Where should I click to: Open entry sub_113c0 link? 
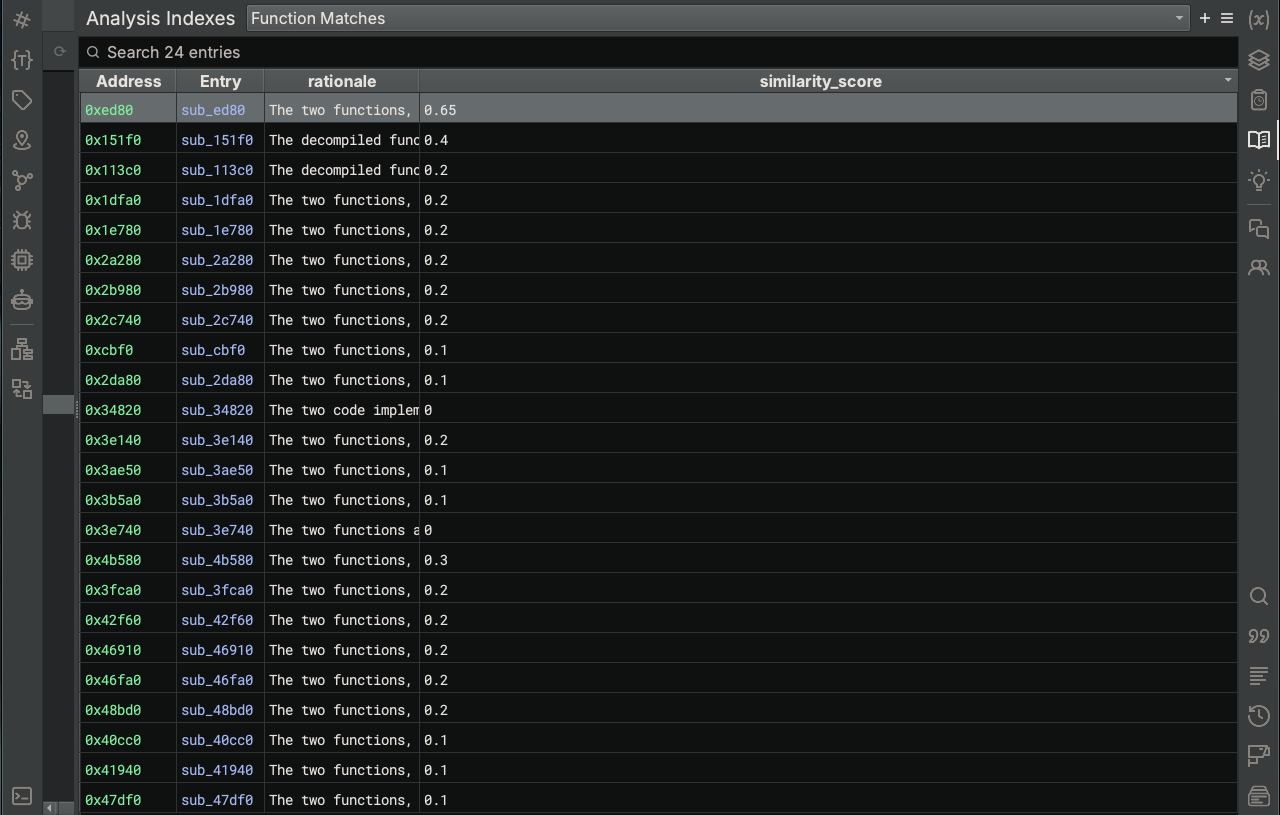pyautogui.click(x=217, y=170)
